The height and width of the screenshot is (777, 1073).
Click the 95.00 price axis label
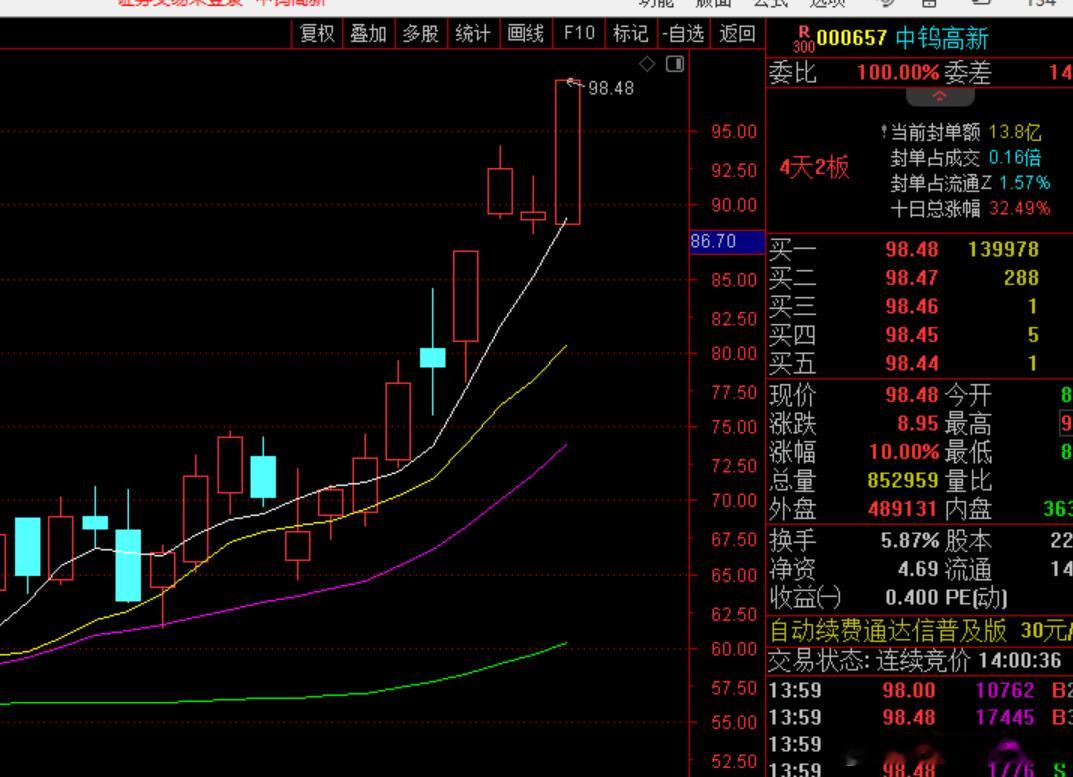(734, 131)
